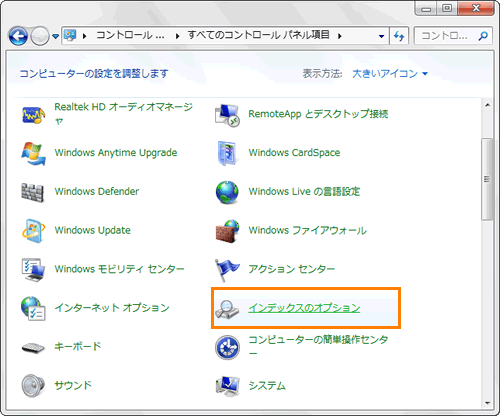
Task: Open Windows Live の言語設定 link
Action: [304, 191]
